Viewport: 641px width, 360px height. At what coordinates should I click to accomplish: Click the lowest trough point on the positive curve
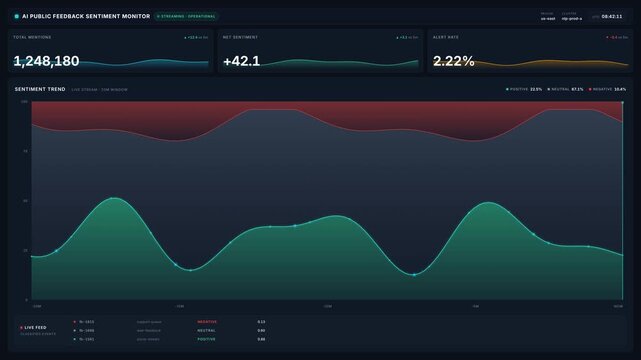click(414, 275)
